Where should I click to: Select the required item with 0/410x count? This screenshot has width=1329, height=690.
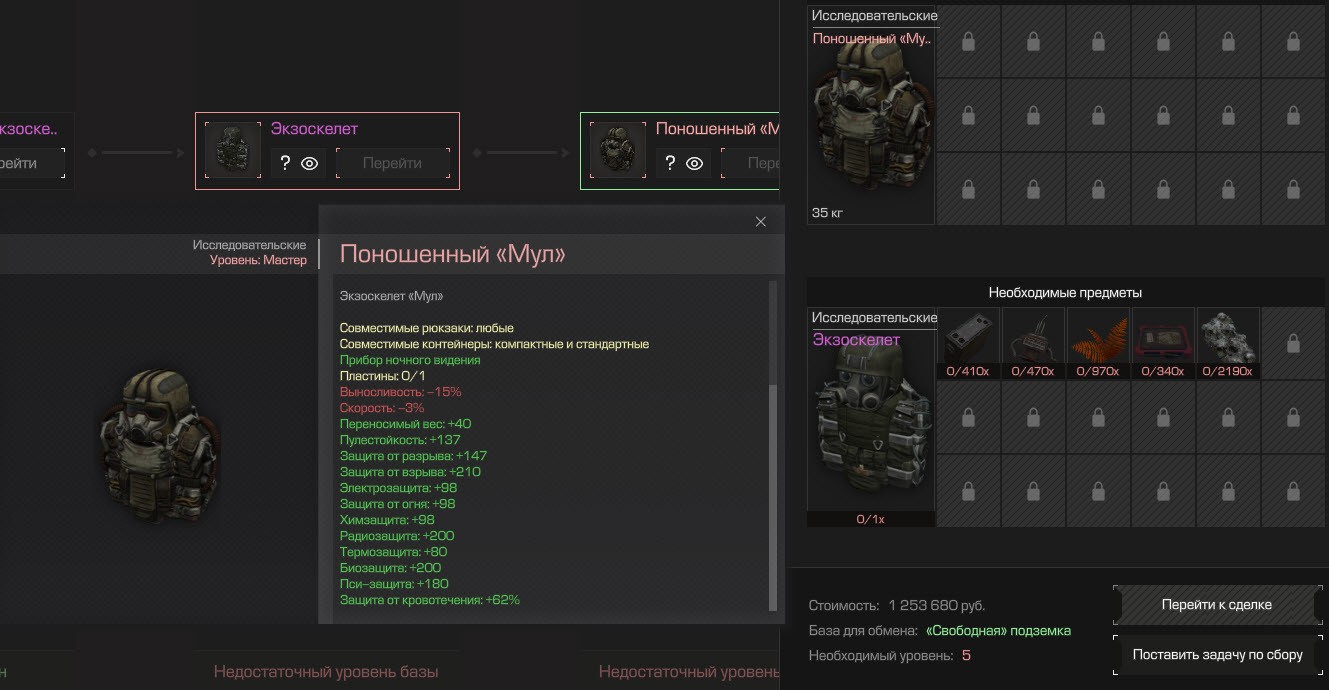968,343
